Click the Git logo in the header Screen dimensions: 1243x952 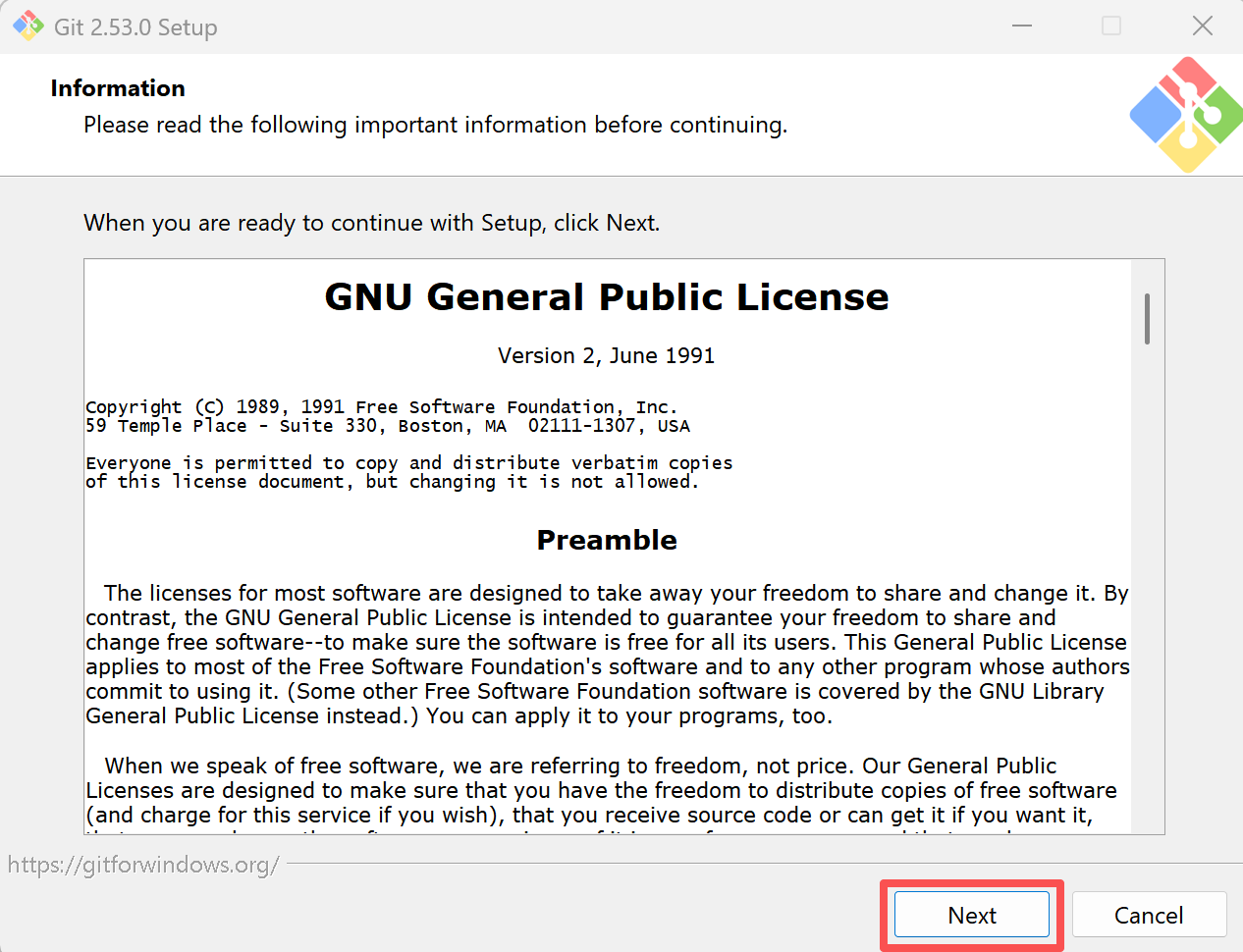point(1186,115)
